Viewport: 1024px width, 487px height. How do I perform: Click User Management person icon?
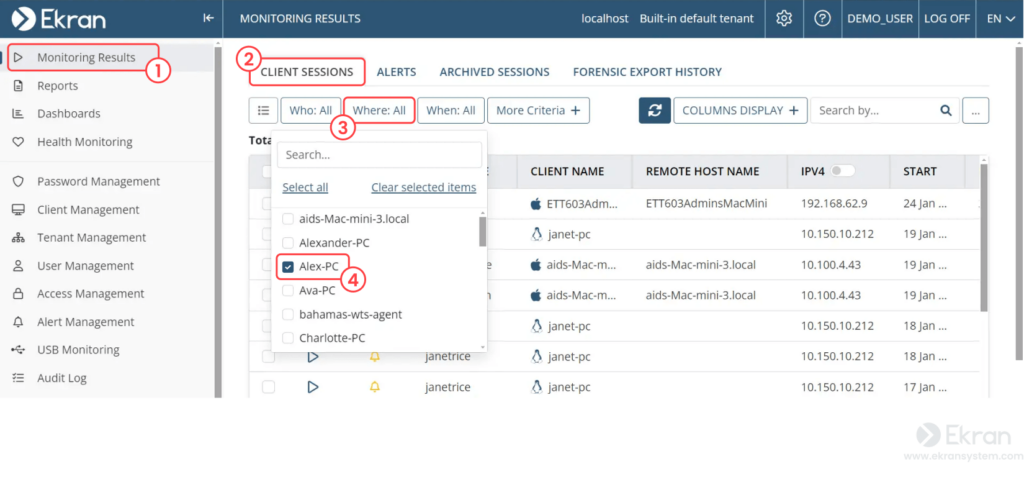tap(18, 266)
